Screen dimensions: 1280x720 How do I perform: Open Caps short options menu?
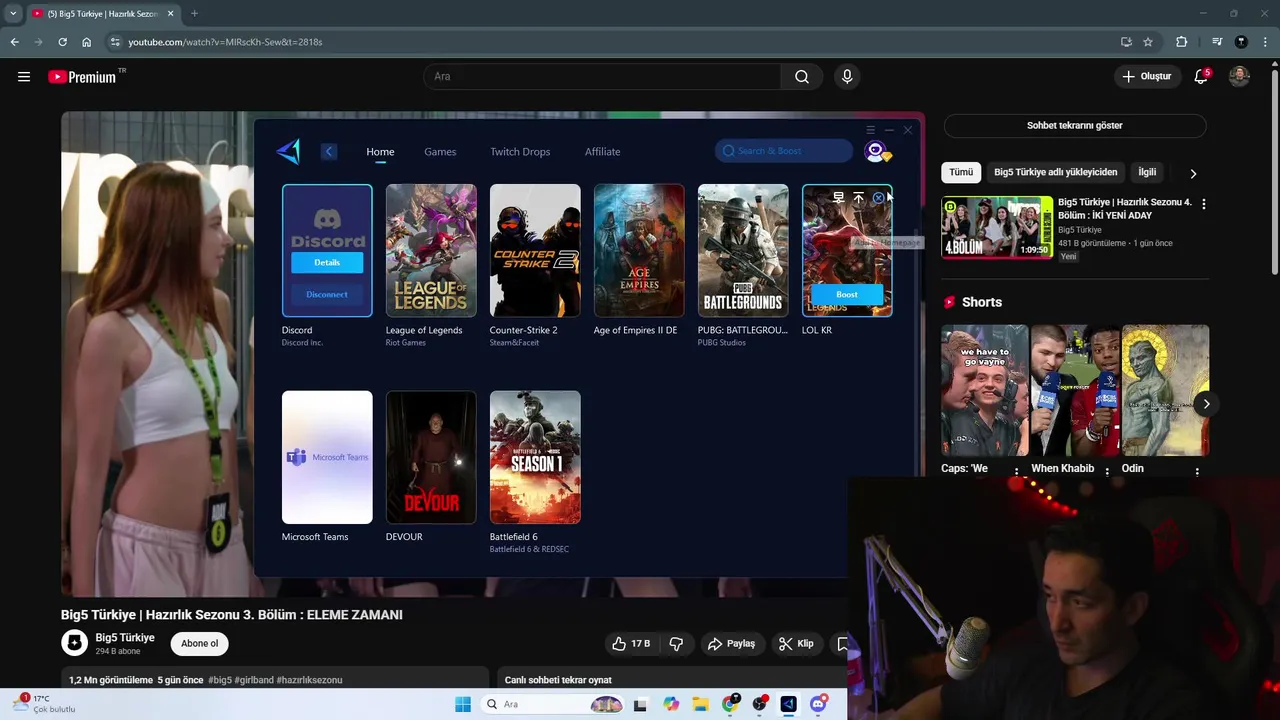[1017, 471]
